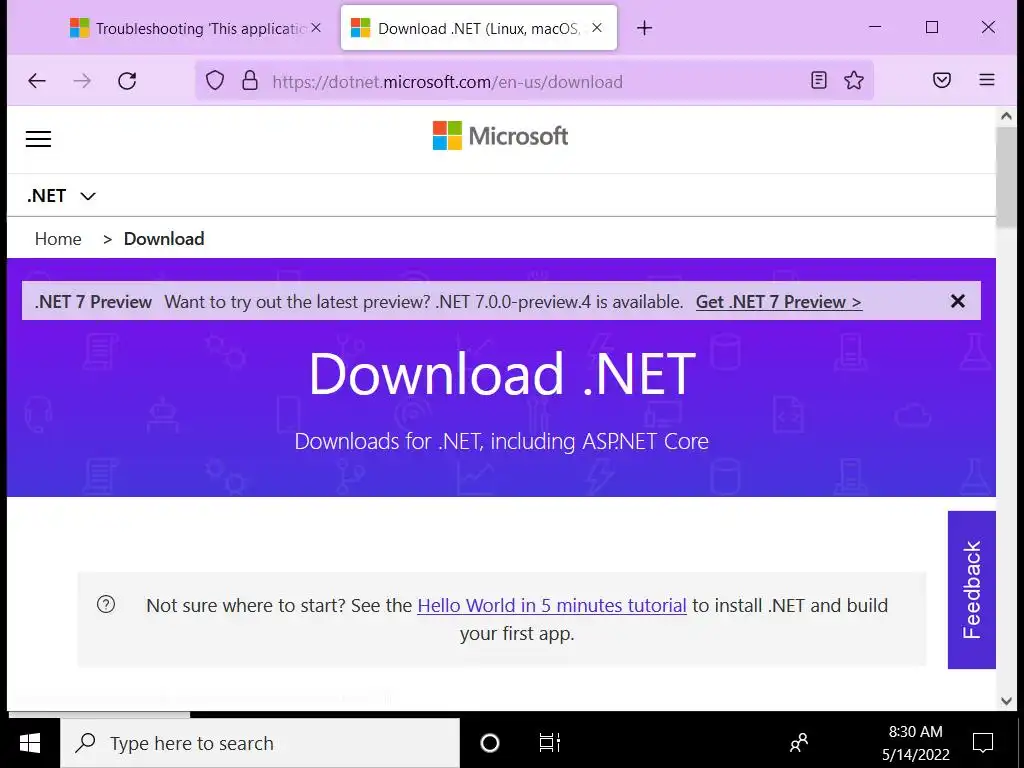This screenshot has height=768, width=1024.
Task: Open the tracking protection shield icon
Action: click(x=215, y=81)
